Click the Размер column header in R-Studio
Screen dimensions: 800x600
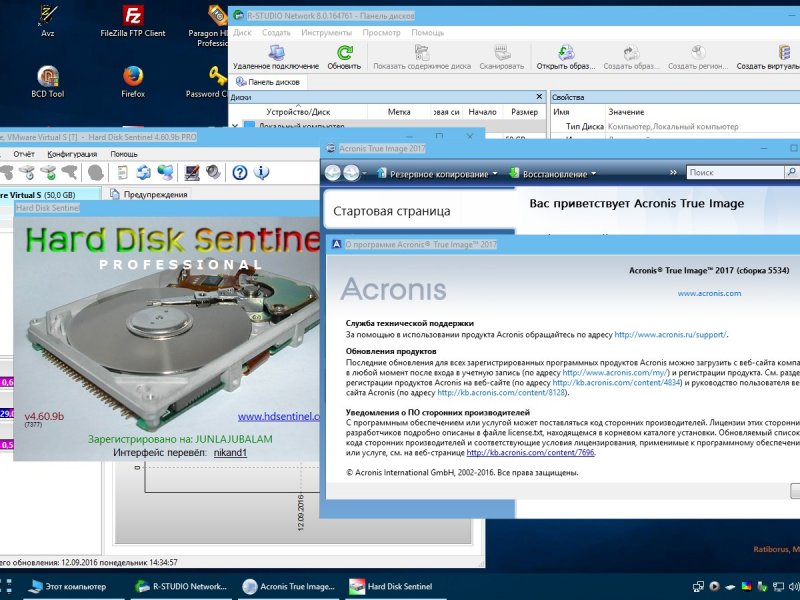coord(524,112)
